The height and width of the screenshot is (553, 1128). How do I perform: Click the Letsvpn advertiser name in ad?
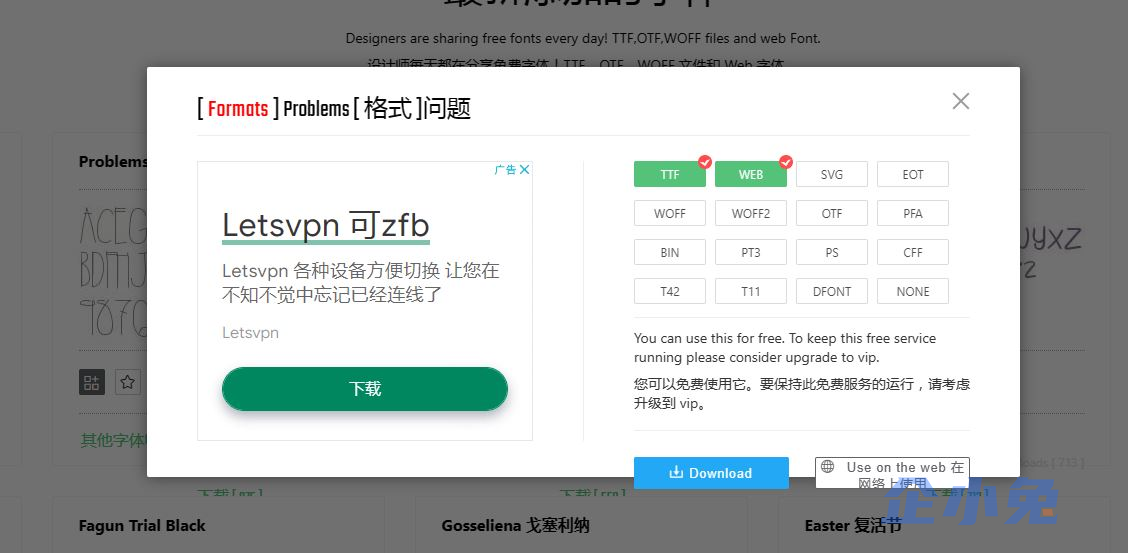click(x=250, y=333)
